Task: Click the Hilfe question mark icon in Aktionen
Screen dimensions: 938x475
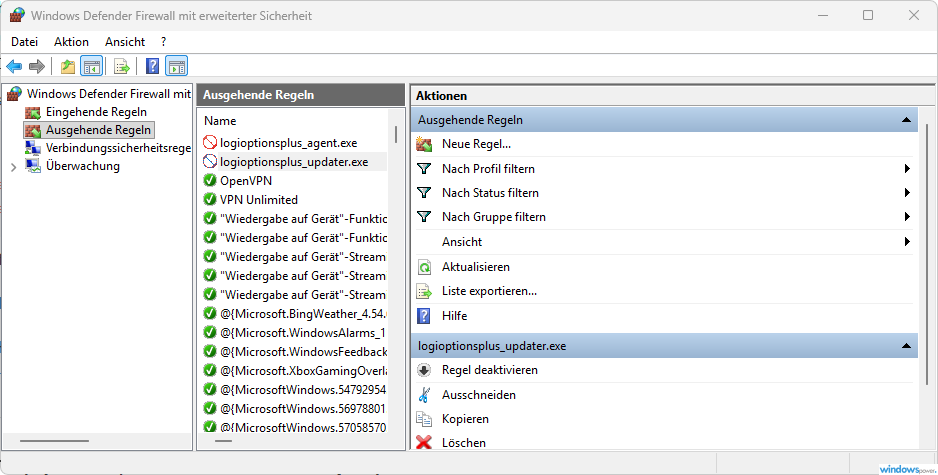Action: click(424, 316)
